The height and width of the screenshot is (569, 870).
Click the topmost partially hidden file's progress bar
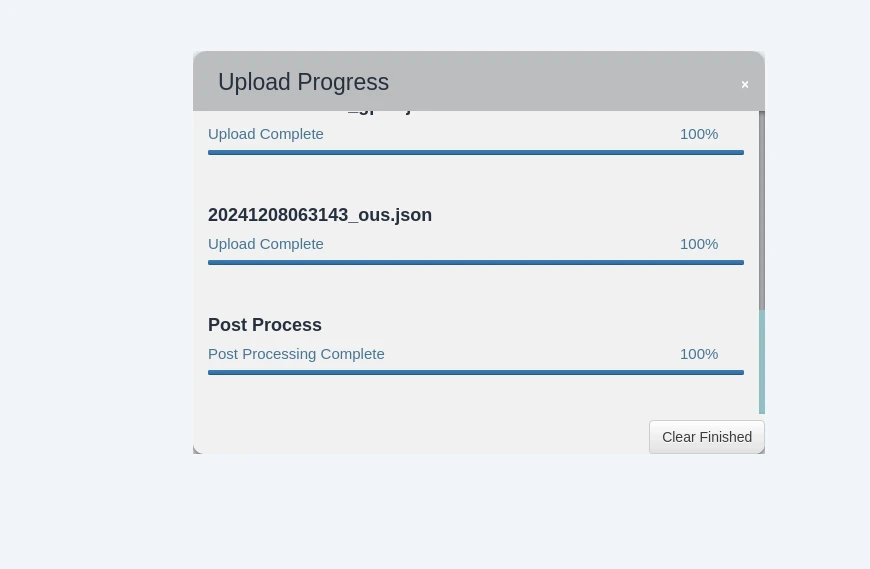click(x=476, y=153)
